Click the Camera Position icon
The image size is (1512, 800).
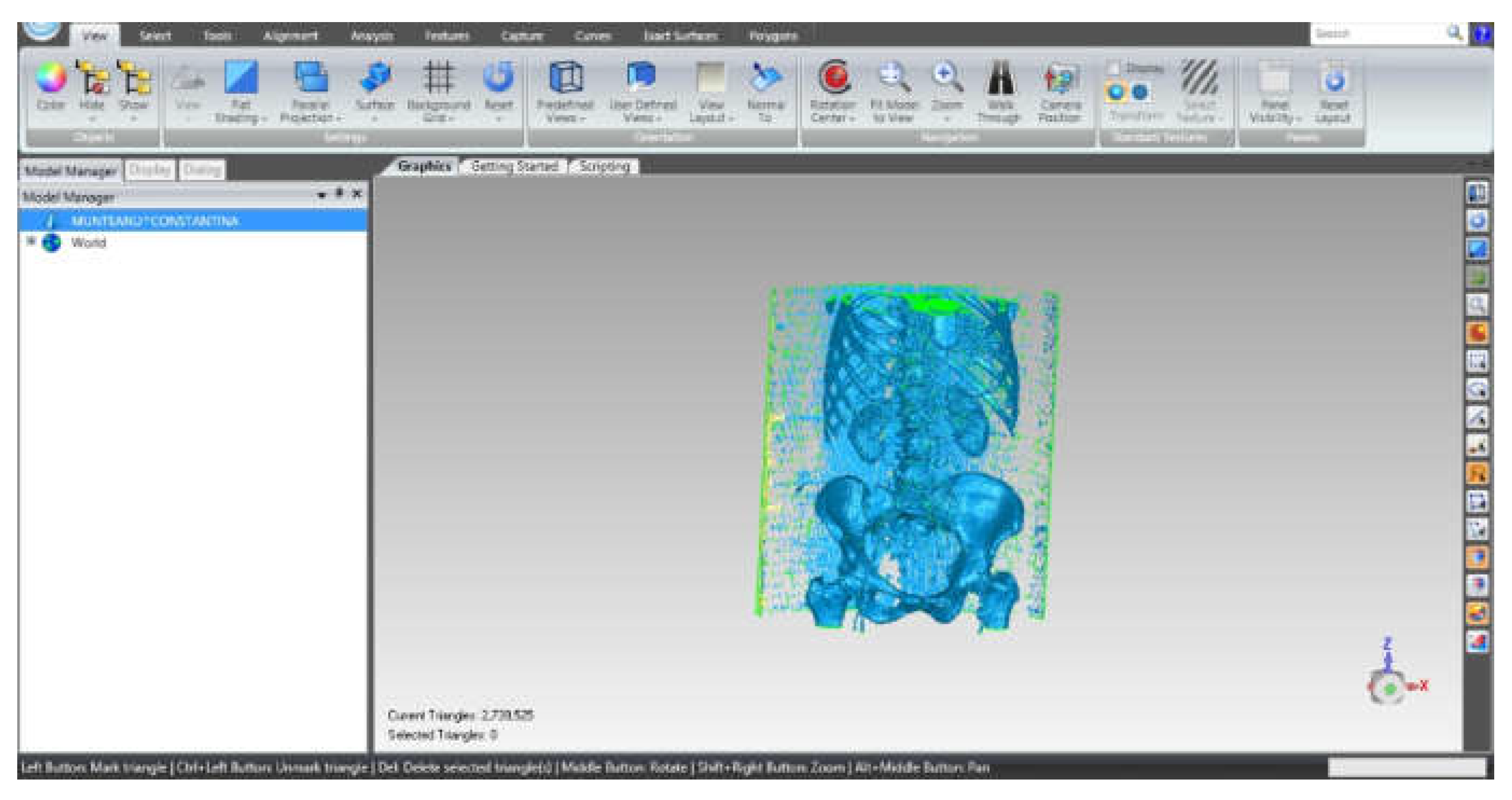click(x=1060, y=78)
